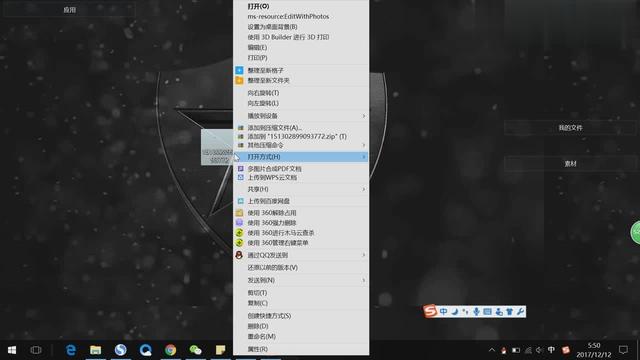
Task: Click the microphone voice input icon on the Sogou toolbar
Action: [476, 312]
